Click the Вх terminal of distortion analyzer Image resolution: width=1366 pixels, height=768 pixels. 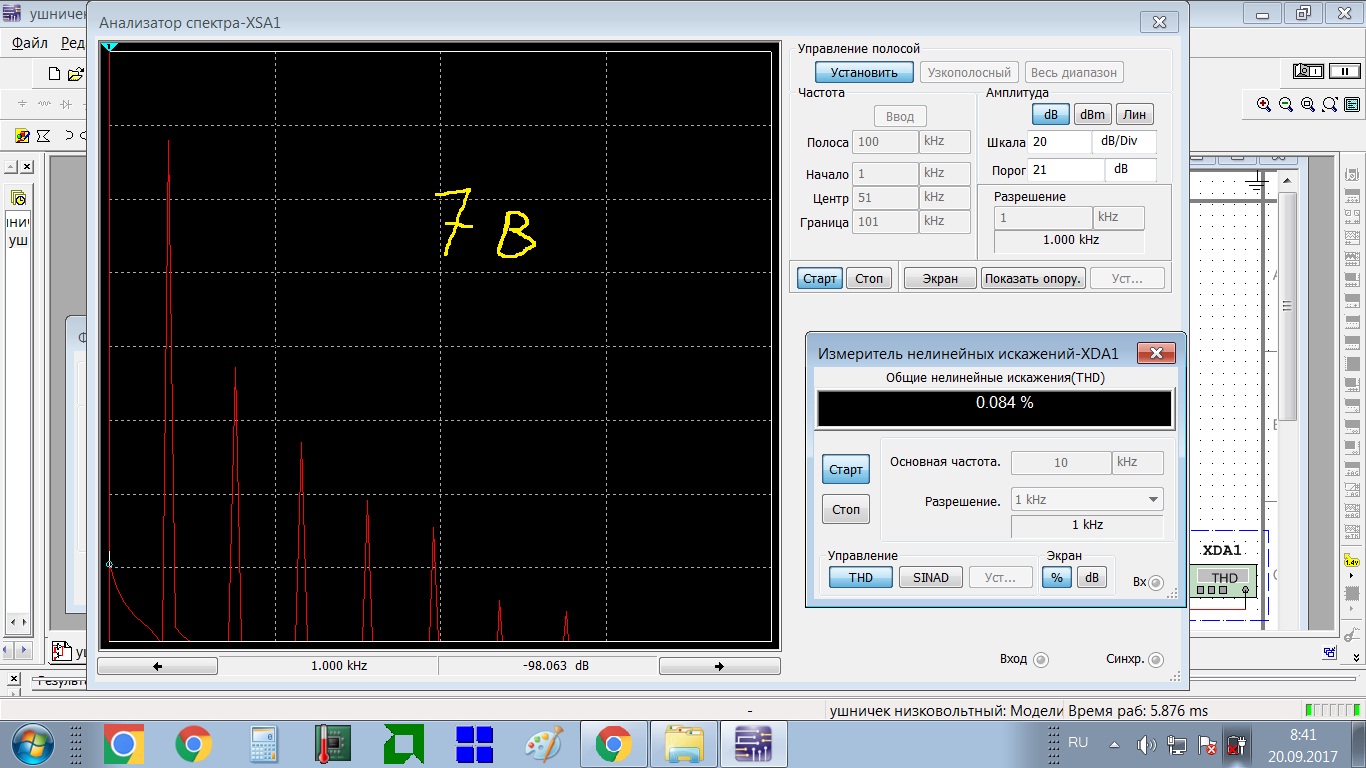click(x=1156, y=583)
